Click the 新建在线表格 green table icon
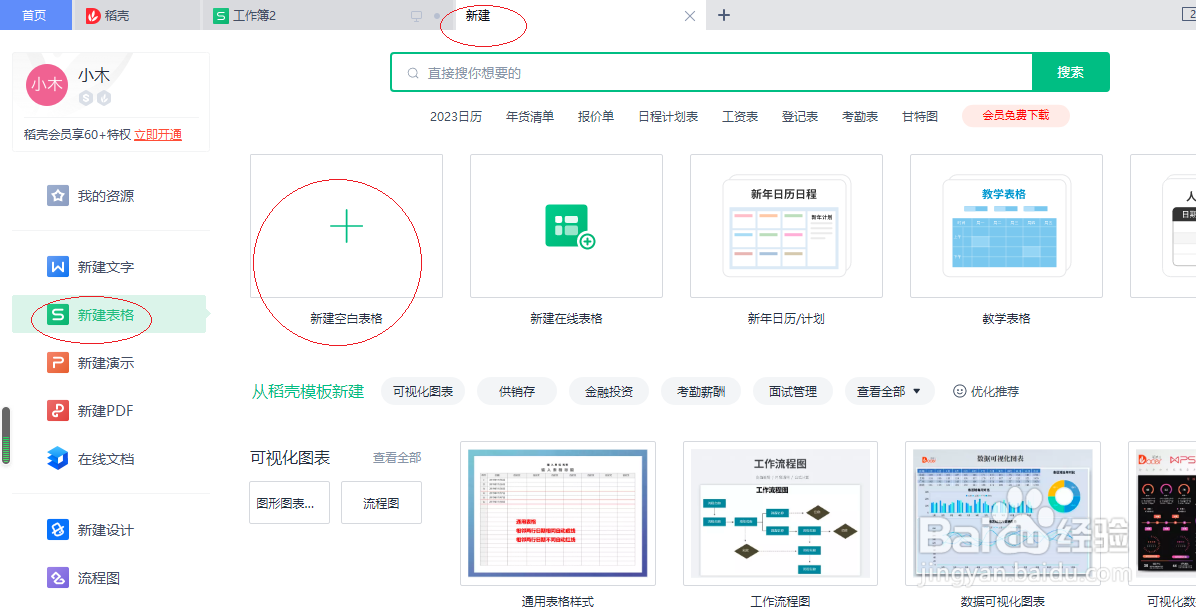This screenshot has width=1196, height=614. coord(570,226)
